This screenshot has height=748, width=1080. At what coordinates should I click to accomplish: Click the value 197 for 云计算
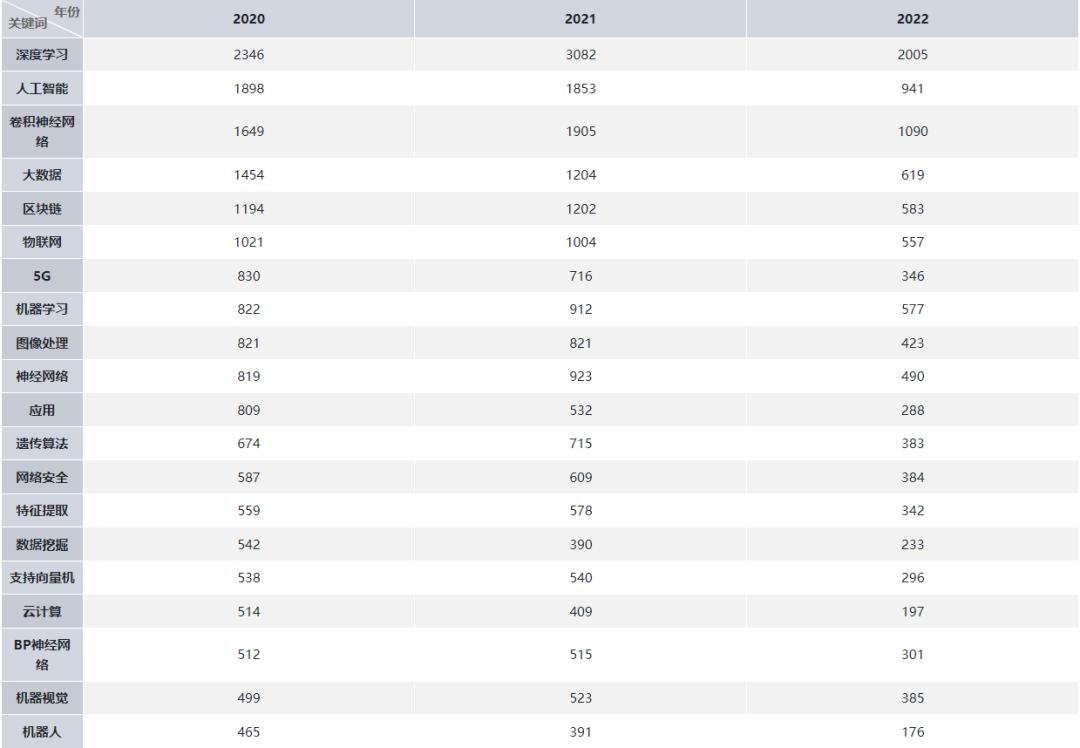(913, 611)
